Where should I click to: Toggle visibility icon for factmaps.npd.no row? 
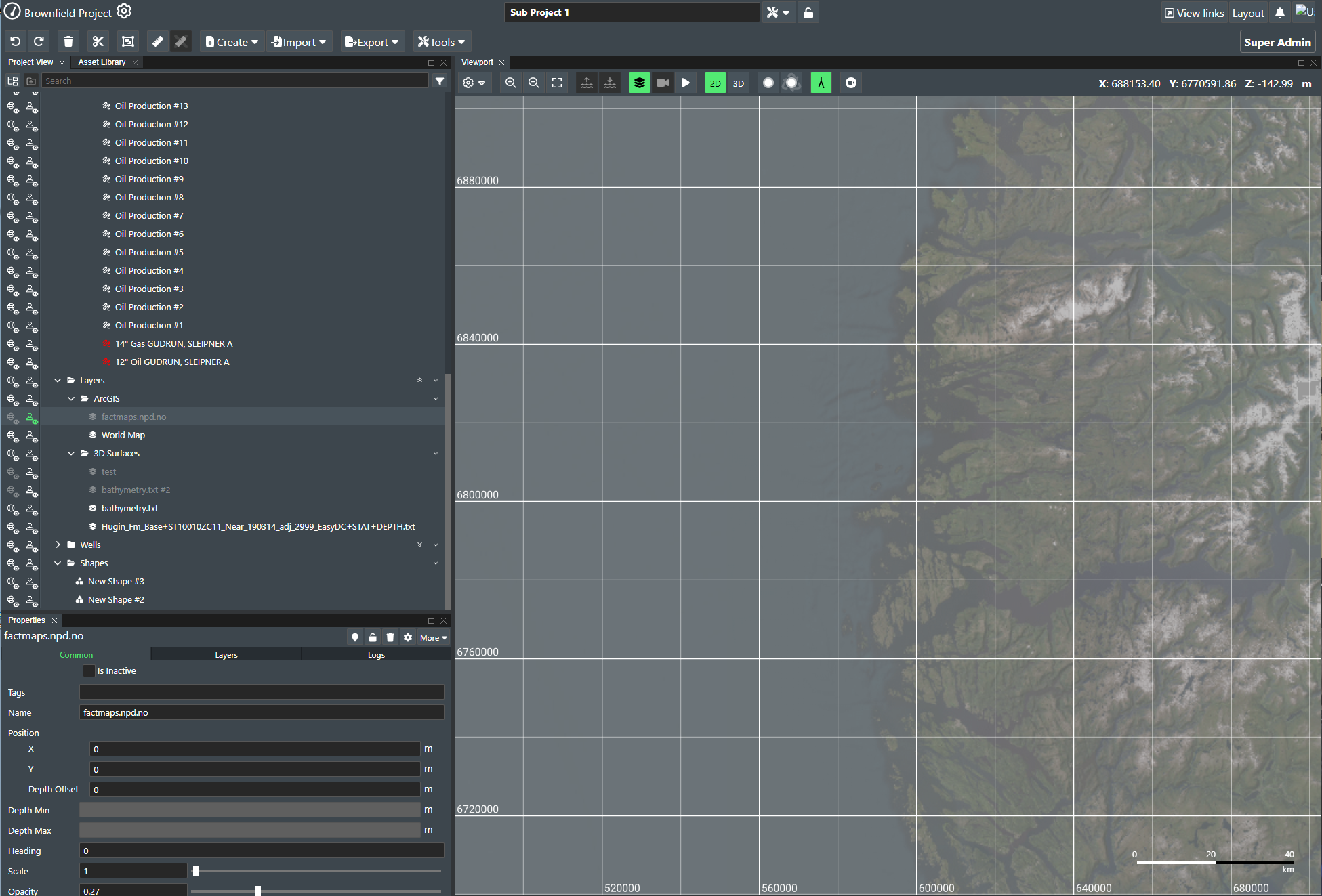pyautogui.click(x=13, y=417)
